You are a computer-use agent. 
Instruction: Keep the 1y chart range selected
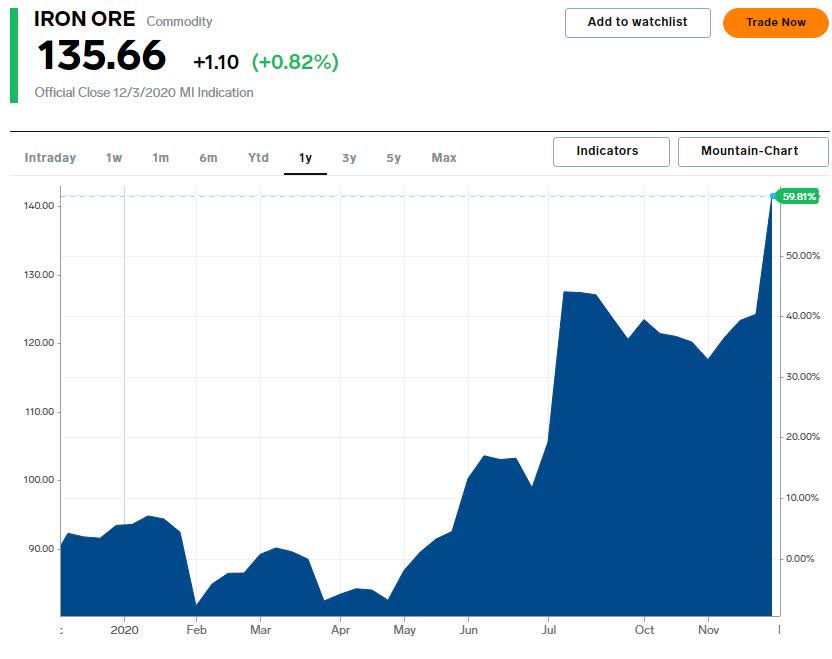point(304,157)
